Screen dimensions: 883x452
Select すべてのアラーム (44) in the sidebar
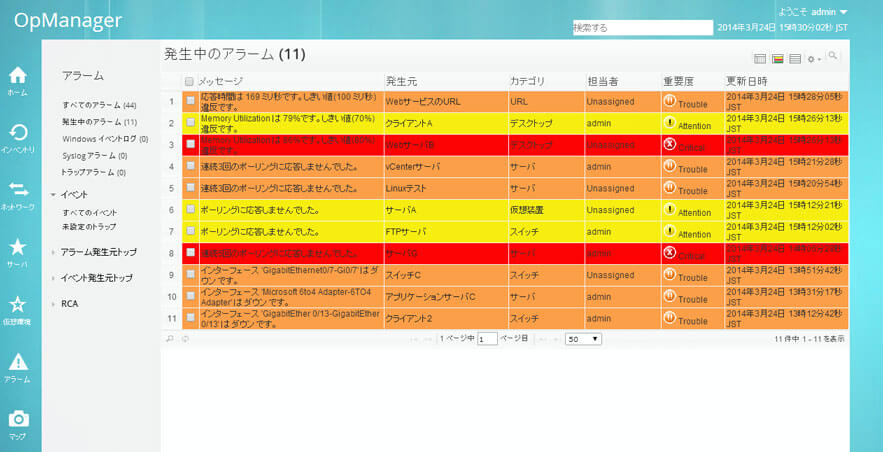pyautogui.click(x=99, y=105)
